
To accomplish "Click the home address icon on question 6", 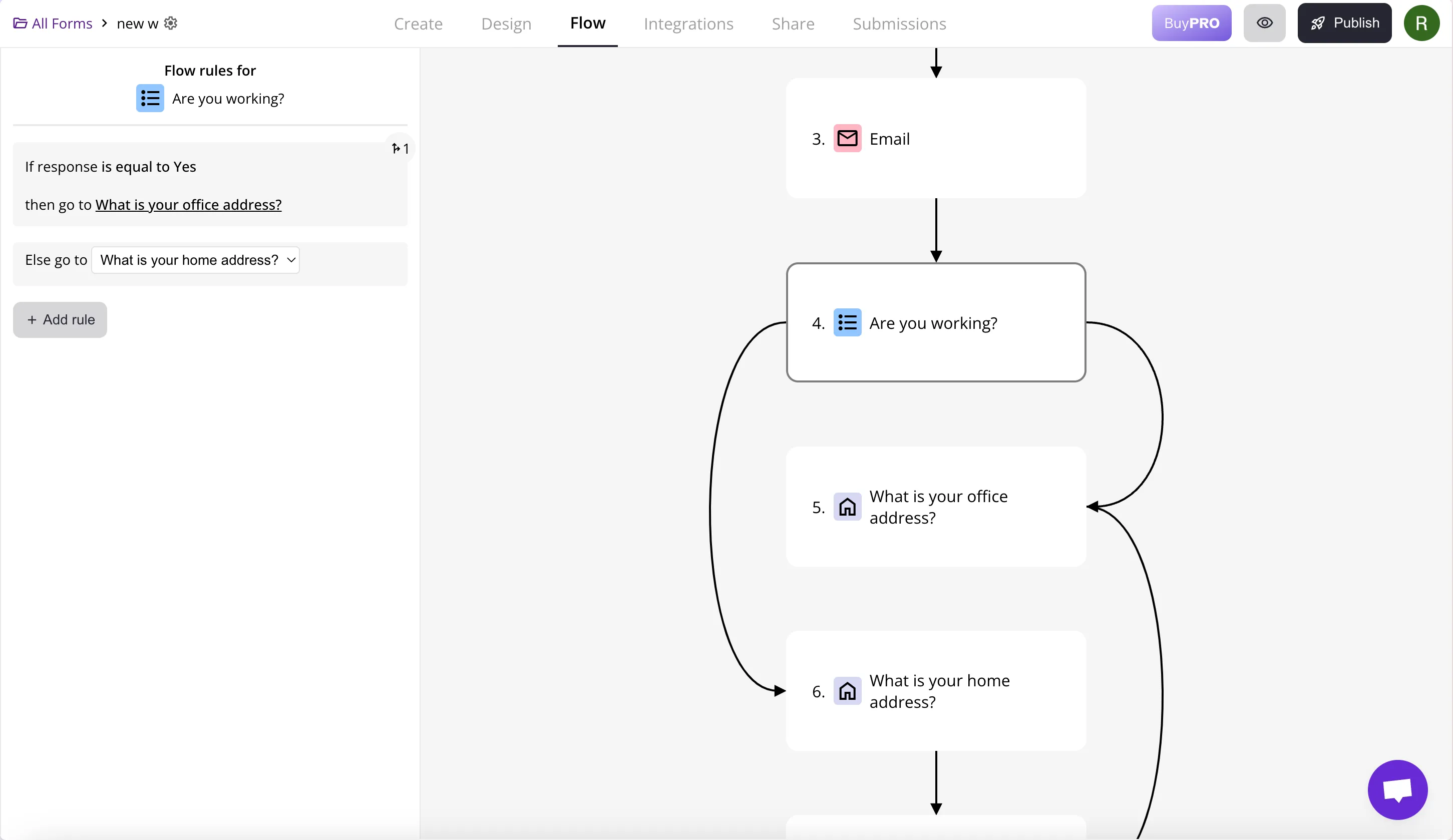I will pyautogui.click(x=847, y=691).
